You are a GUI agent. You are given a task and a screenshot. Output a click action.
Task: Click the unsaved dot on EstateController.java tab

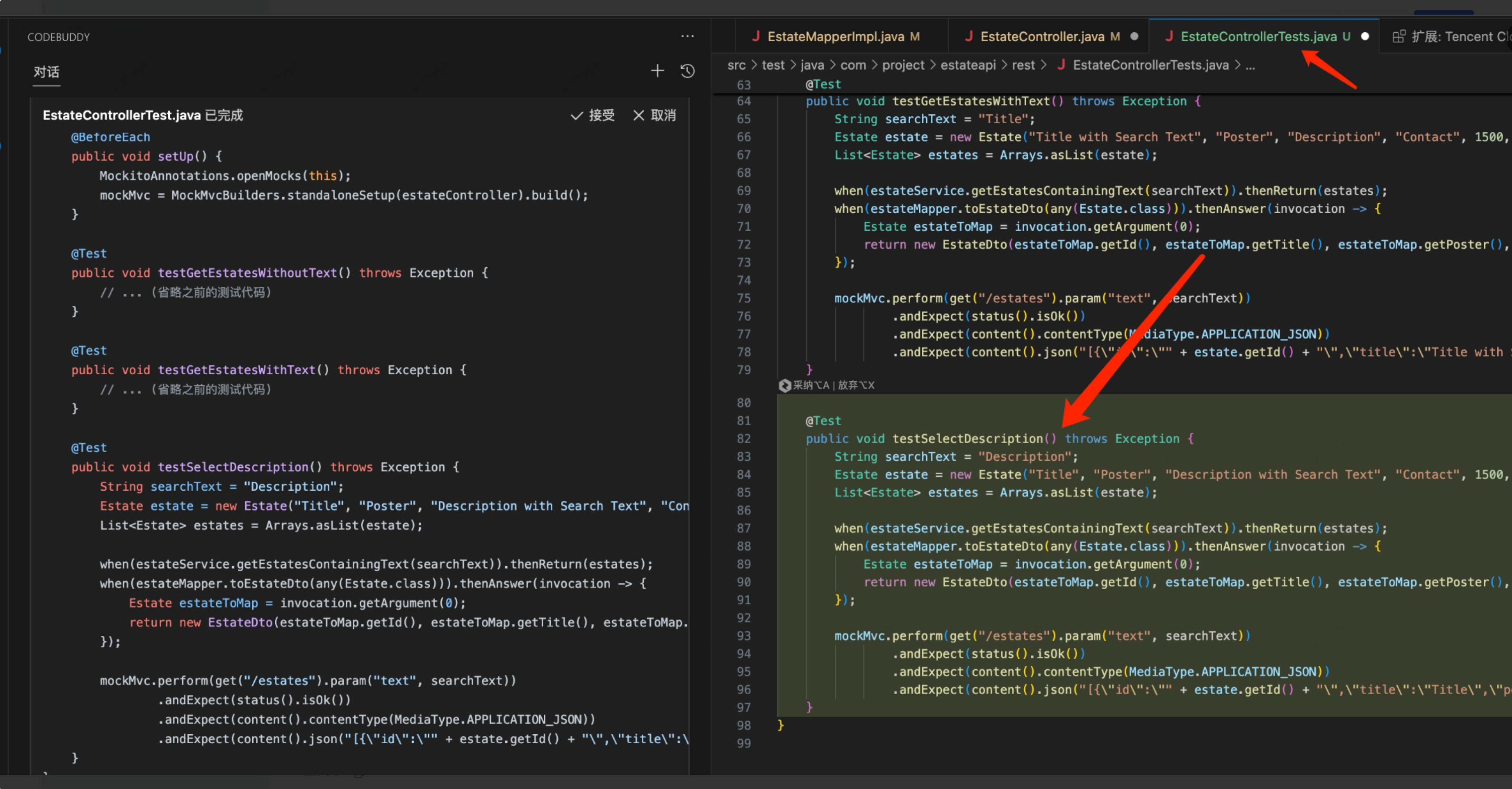click(x=1134, y=36)
